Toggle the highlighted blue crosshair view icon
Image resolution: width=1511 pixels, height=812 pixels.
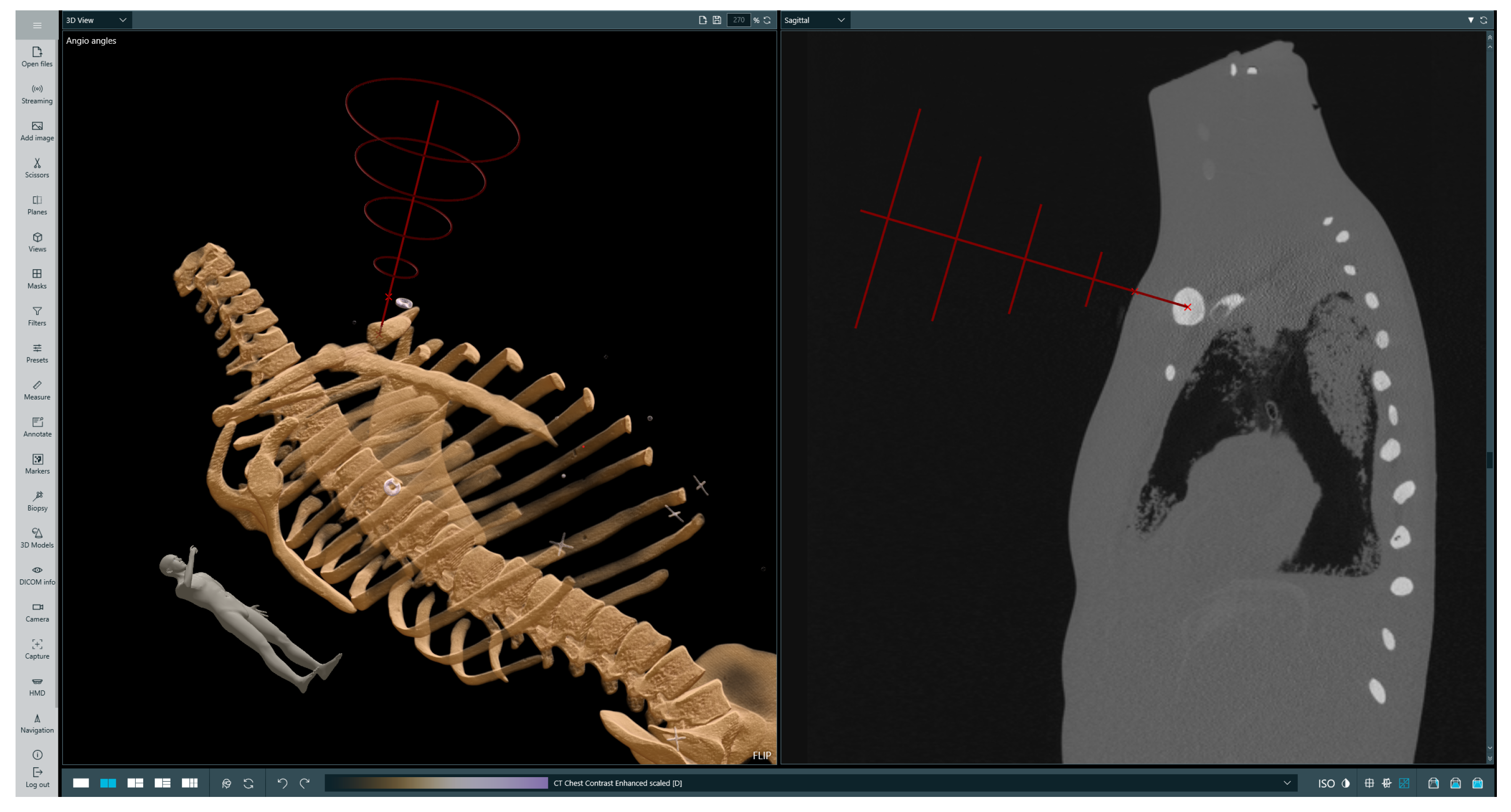point(1404,783)
